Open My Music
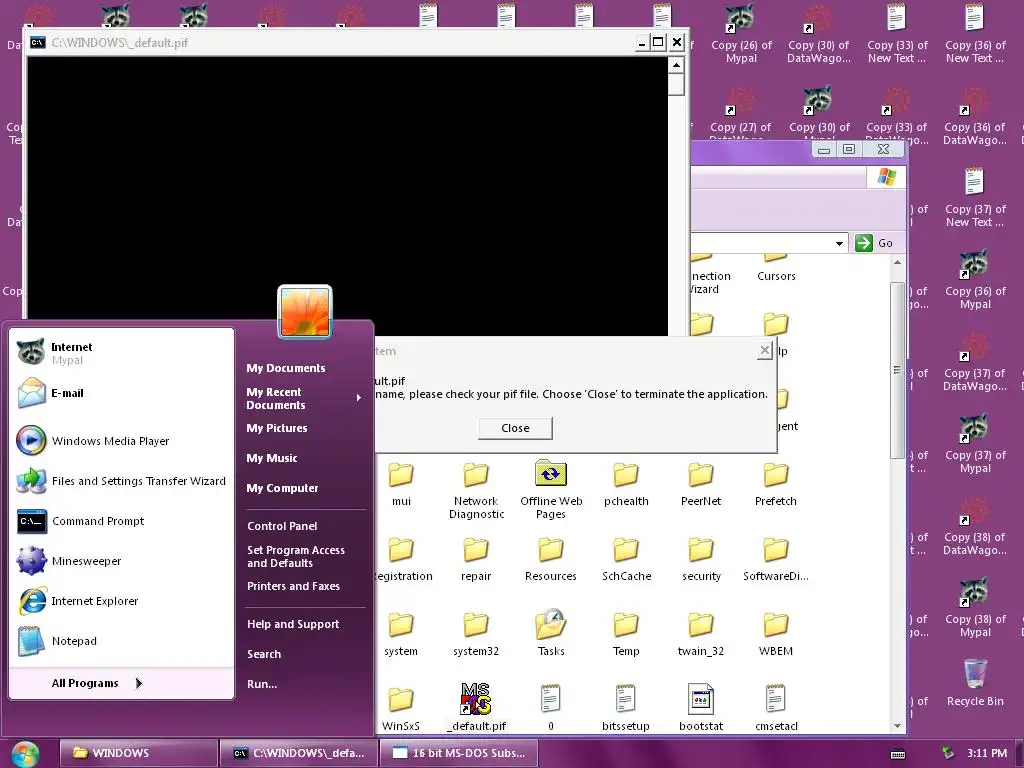1024x768 pixels. point(272,458)
